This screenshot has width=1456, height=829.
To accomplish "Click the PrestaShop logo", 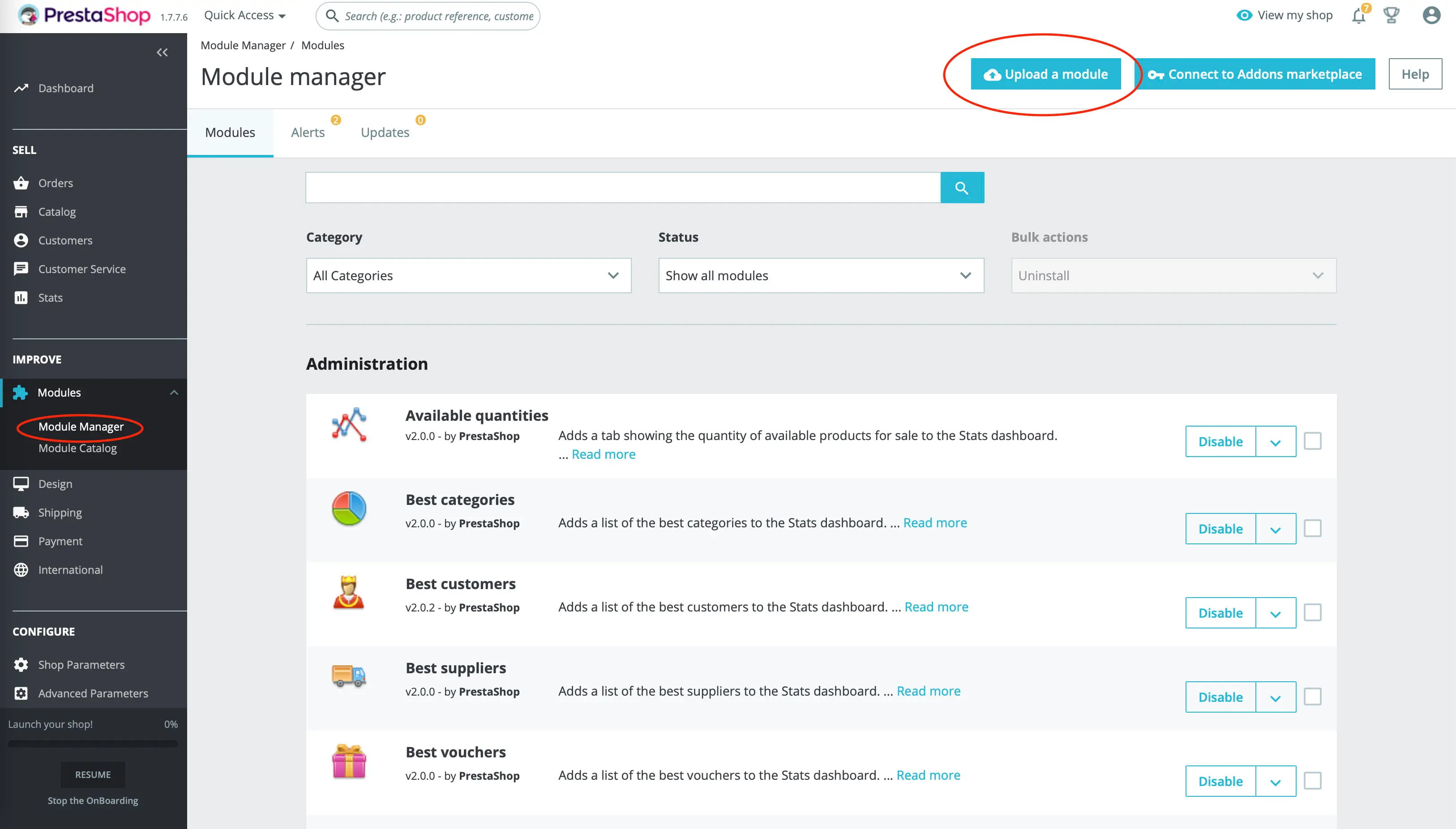I will pyautogui.click(x=84, y=15).
